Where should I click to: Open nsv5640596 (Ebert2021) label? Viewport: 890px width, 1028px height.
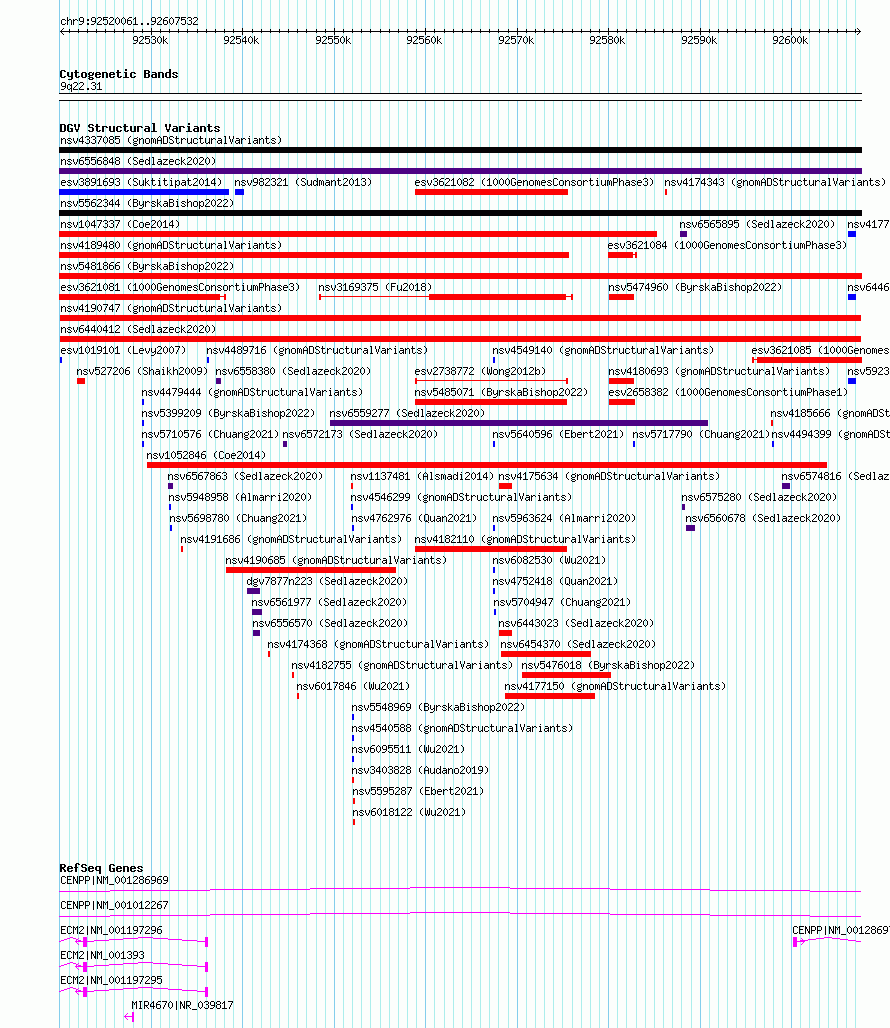558,434
